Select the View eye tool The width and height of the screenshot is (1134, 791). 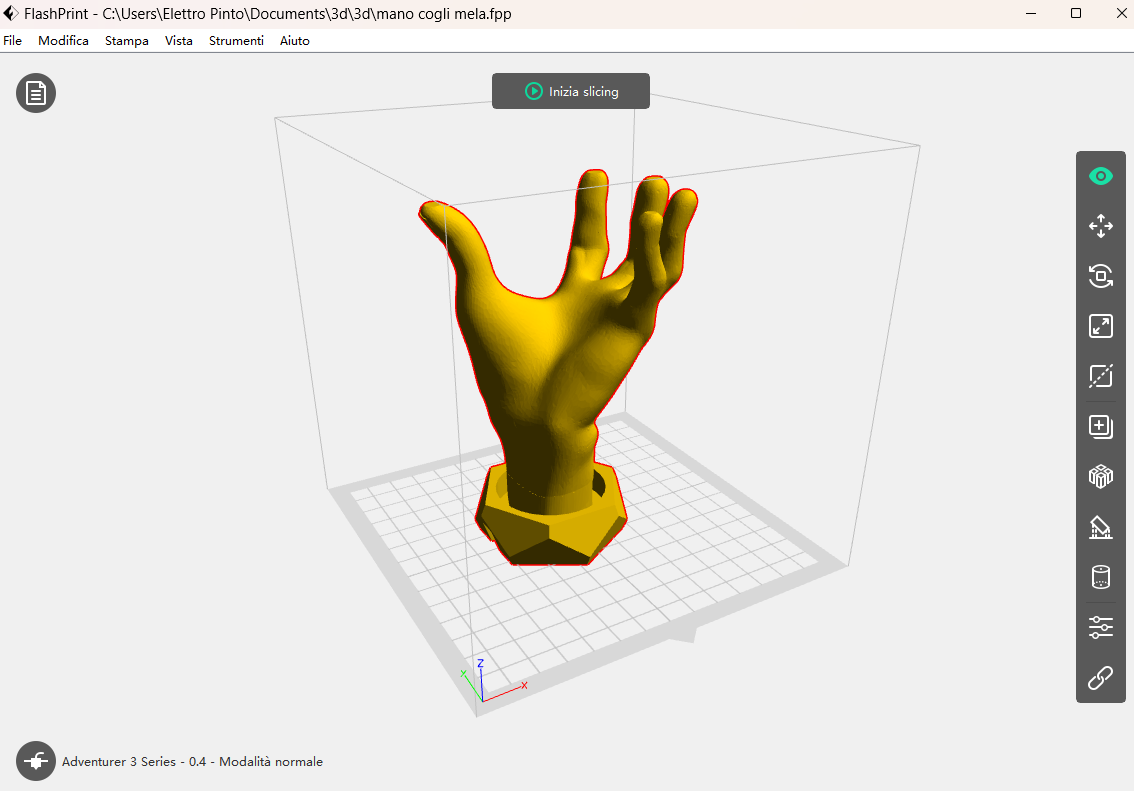[1100, 177]
